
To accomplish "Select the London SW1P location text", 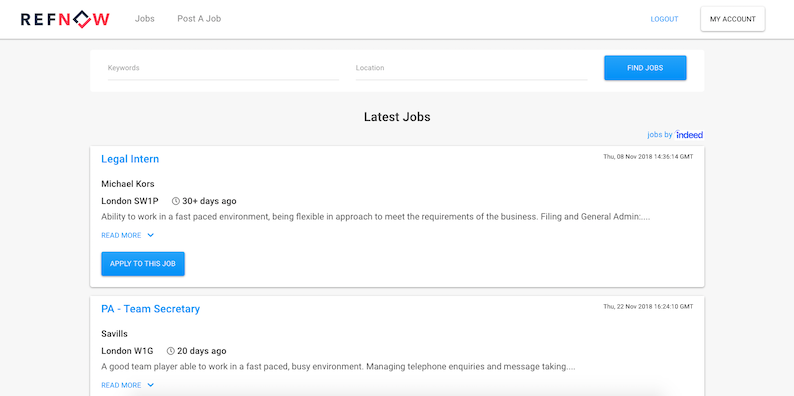I will coord(130,201).
